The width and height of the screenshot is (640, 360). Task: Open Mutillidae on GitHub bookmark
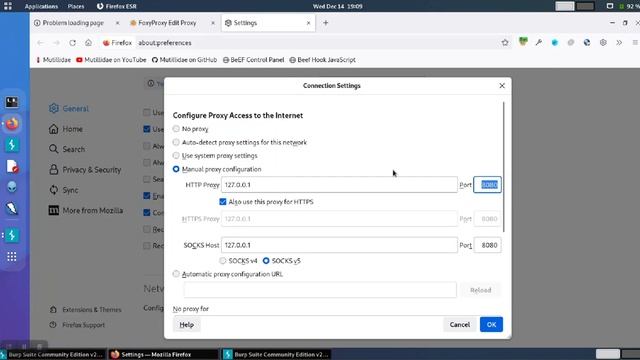point(184,60)
